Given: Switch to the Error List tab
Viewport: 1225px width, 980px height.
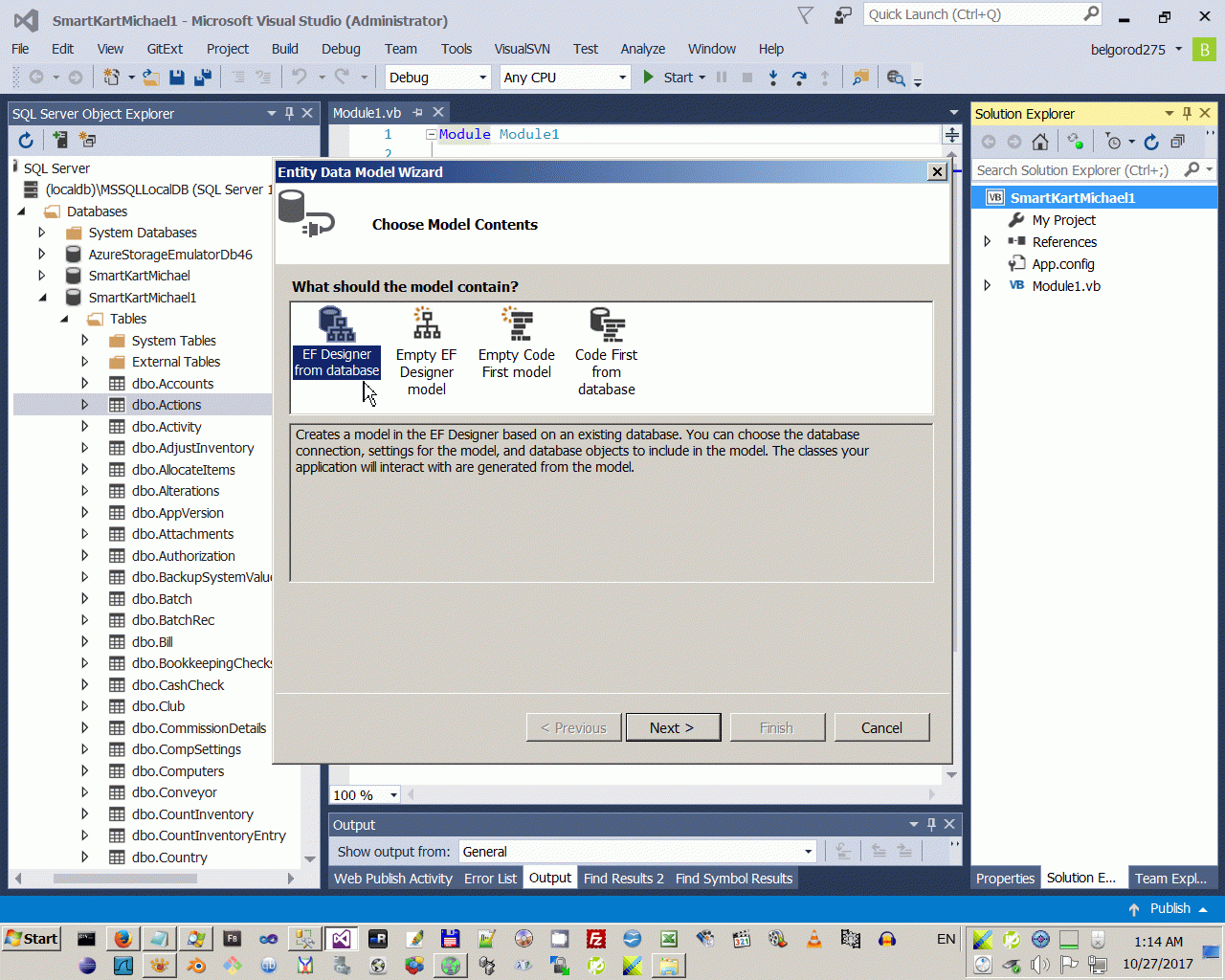Looking at the screenshot, I should click(x=490, y=879).
